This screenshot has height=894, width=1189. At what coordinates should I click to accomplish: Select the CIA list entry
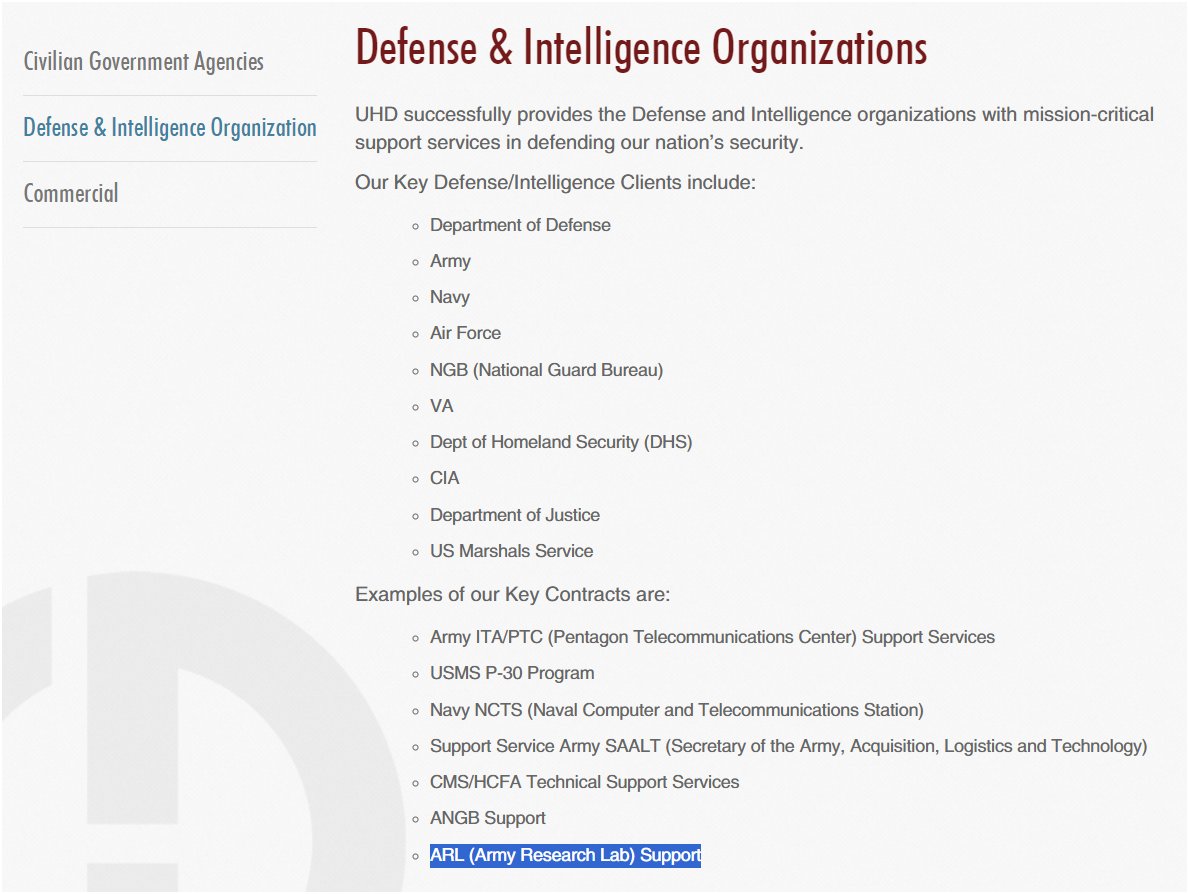coord(445,478)
